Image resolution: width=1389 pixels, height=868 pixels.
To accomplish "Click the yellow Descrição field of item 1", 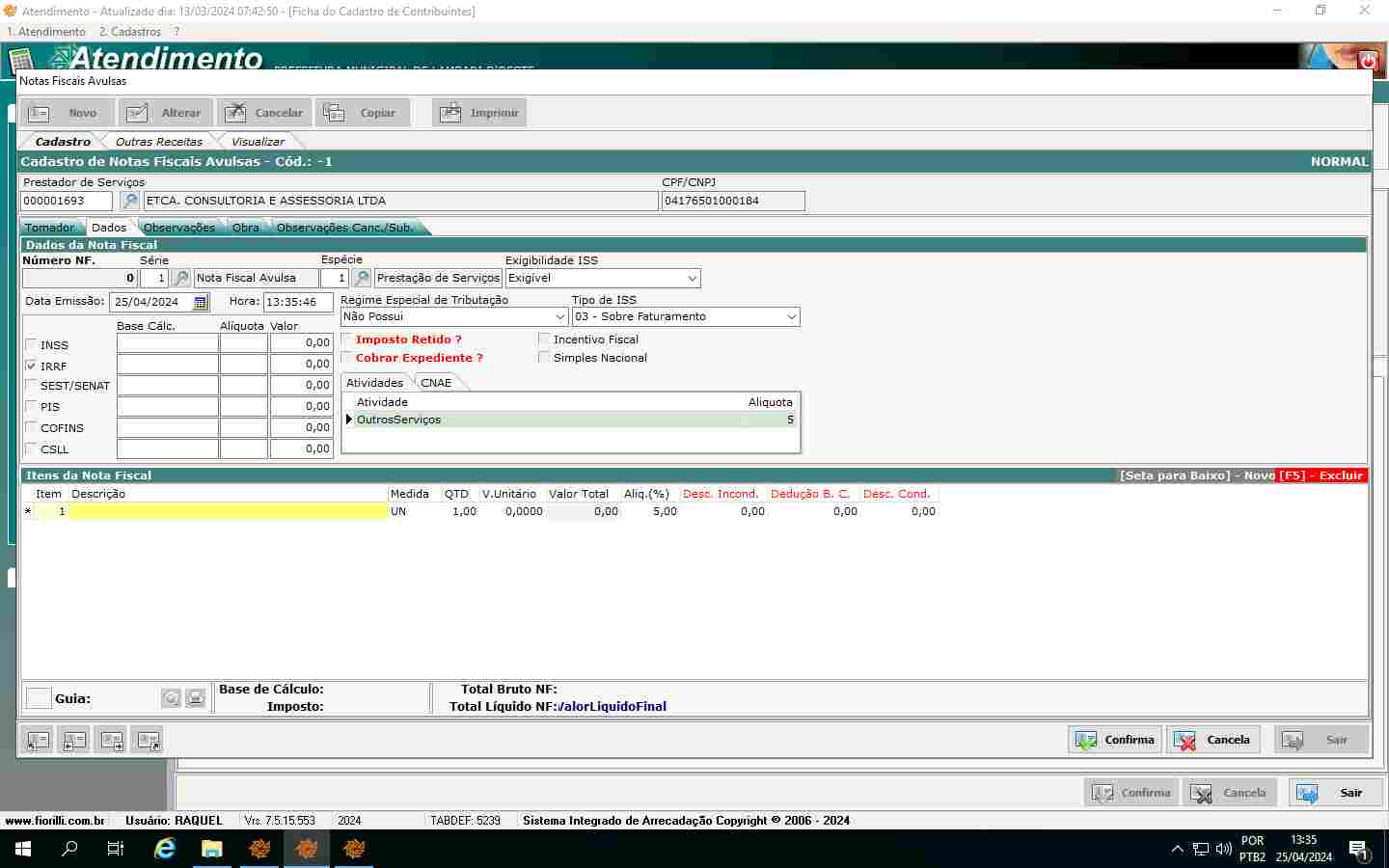I will (x=228, y=511).
